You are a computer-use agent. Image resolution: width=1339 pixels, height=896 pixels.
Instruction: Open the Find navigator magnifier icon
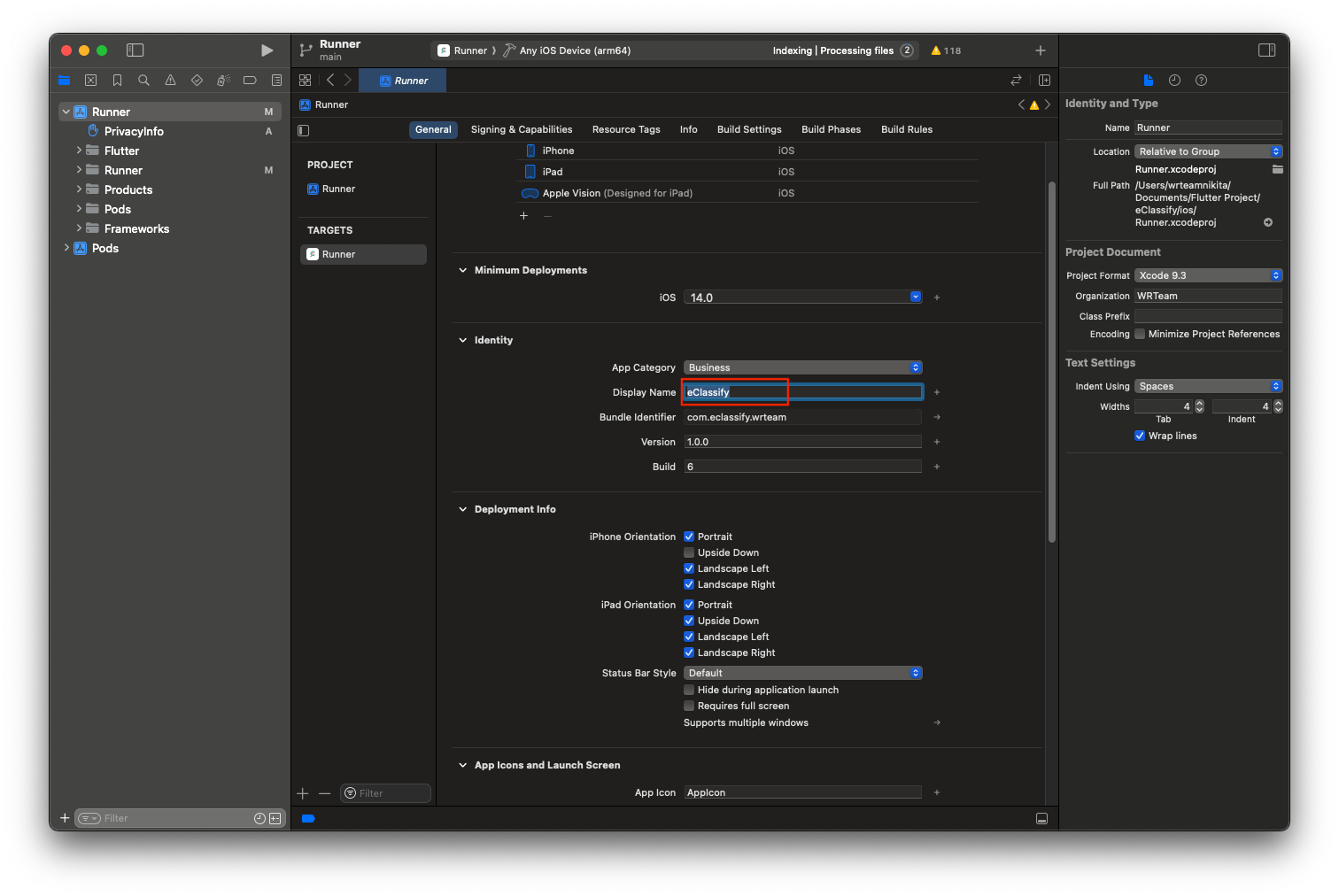click(143, 81)
